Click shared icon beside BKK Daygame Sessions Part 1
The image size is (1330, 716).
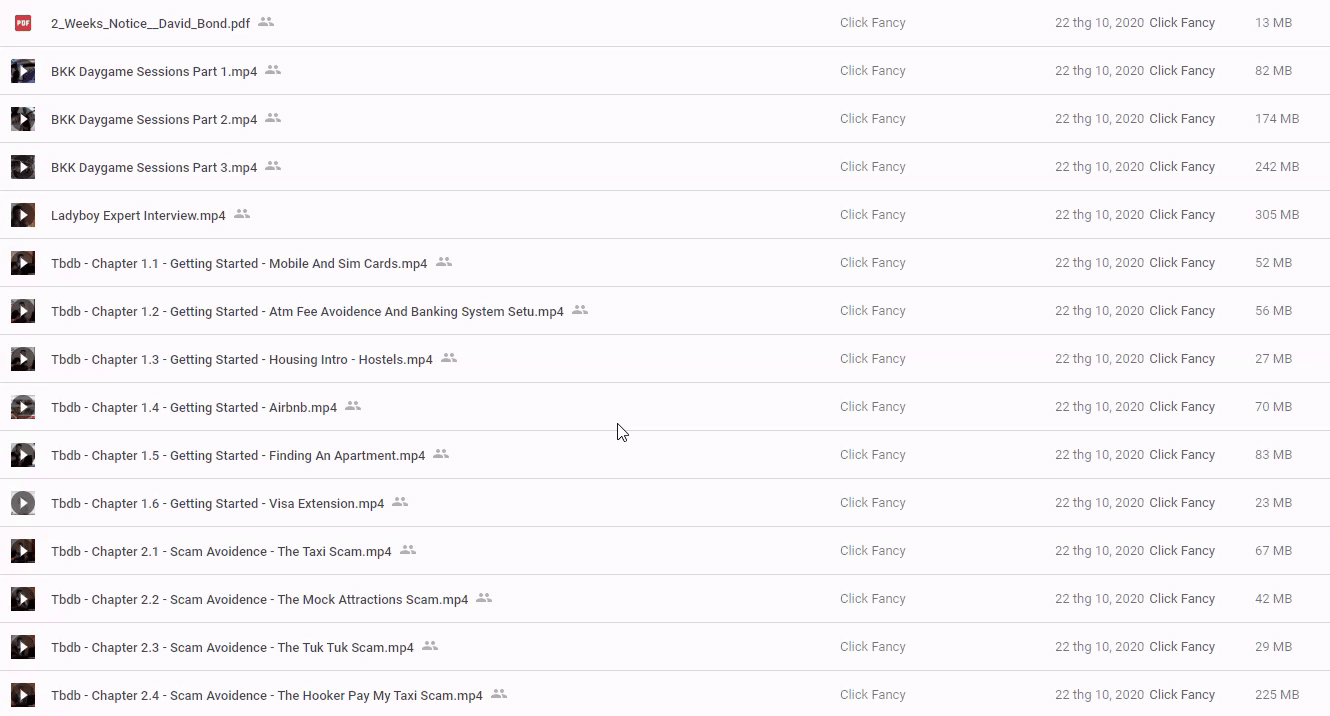(x=273, y=70)
